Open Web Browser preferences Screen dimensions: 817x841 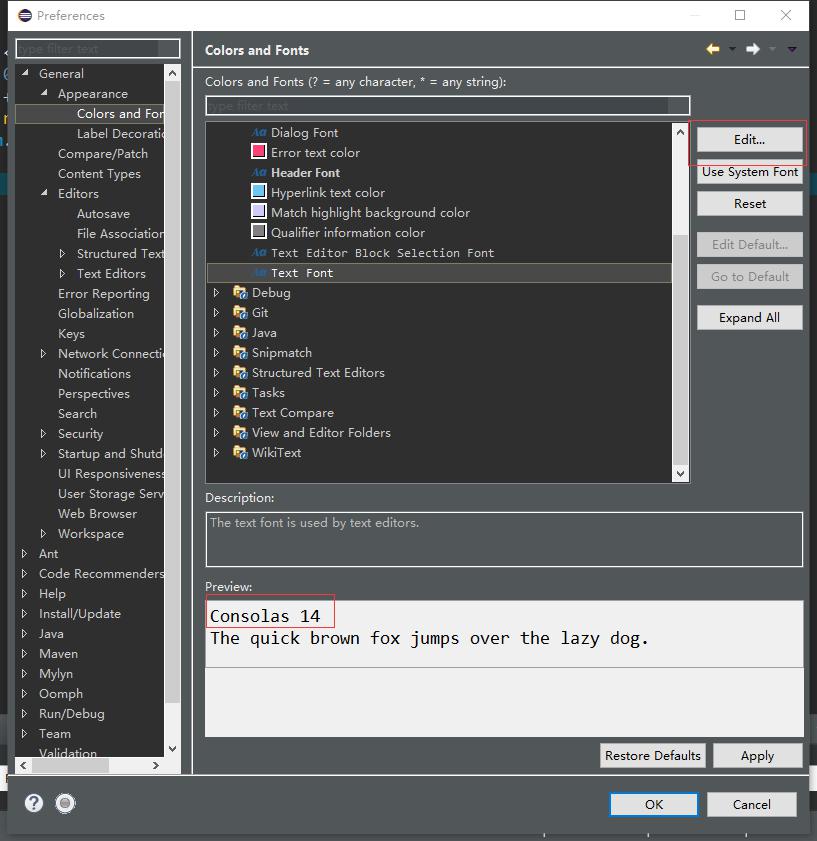pos(97,513)
